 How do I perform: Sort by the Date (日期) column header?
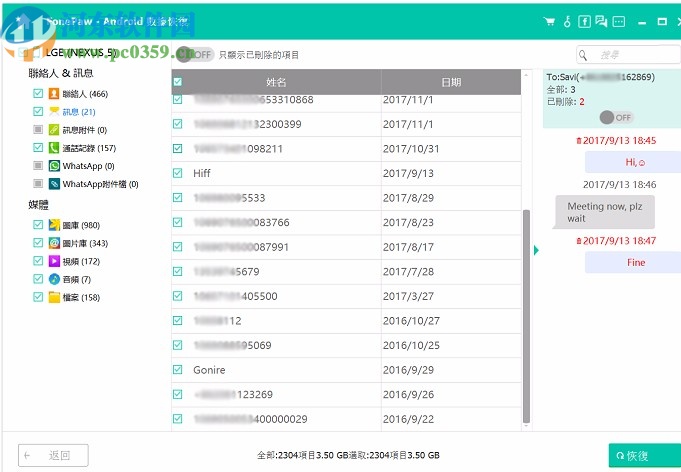point(451,82)
